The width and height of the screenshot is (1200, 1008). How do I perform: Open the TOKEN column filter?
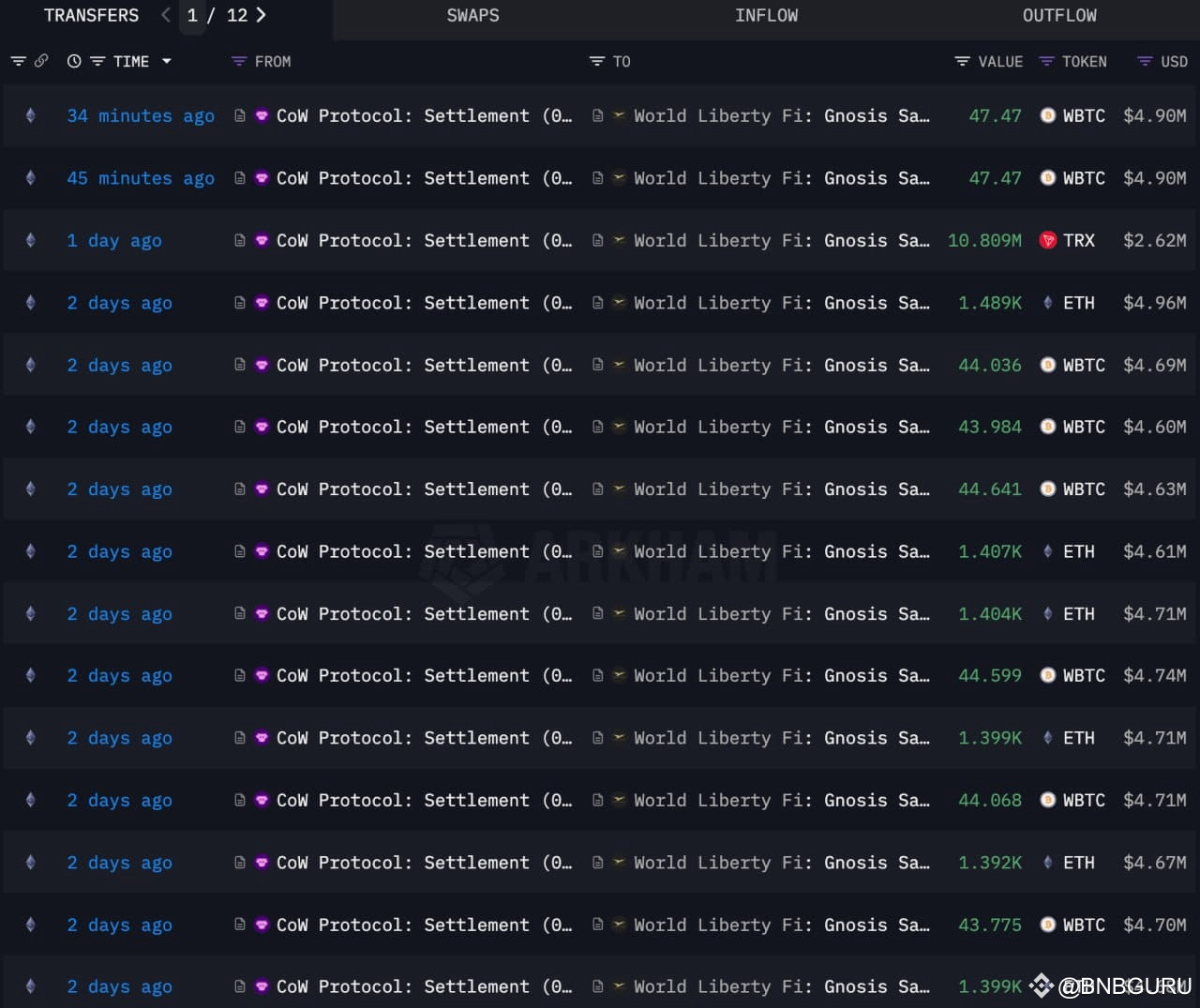1046,61
